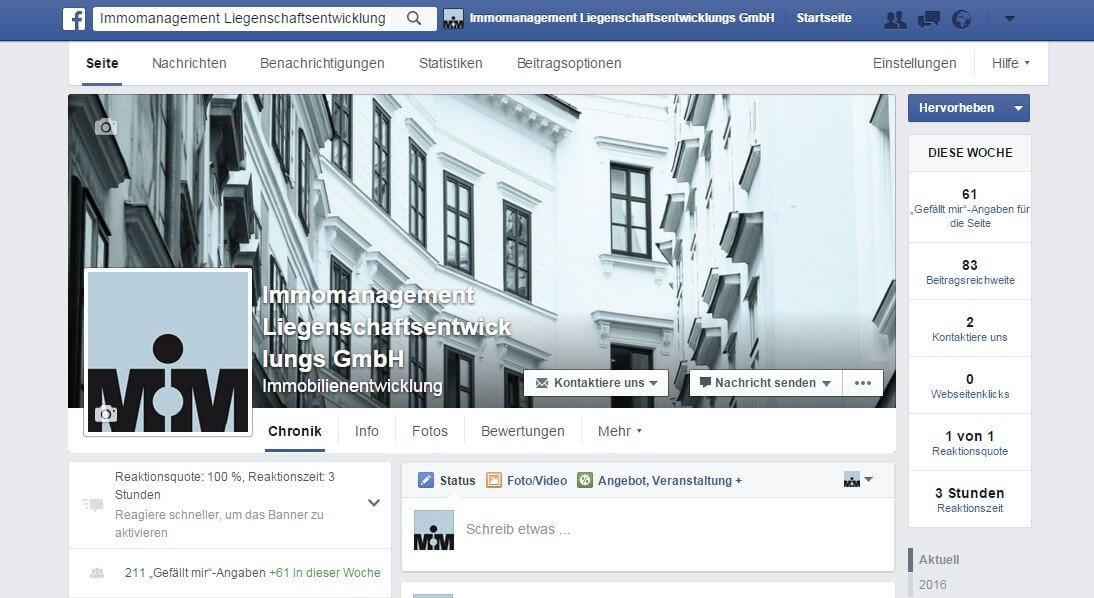Open the Hervorheben dropdown arrow
Screen dimensions: 1094x598
pyautogui.click(x=1018, y=108)
